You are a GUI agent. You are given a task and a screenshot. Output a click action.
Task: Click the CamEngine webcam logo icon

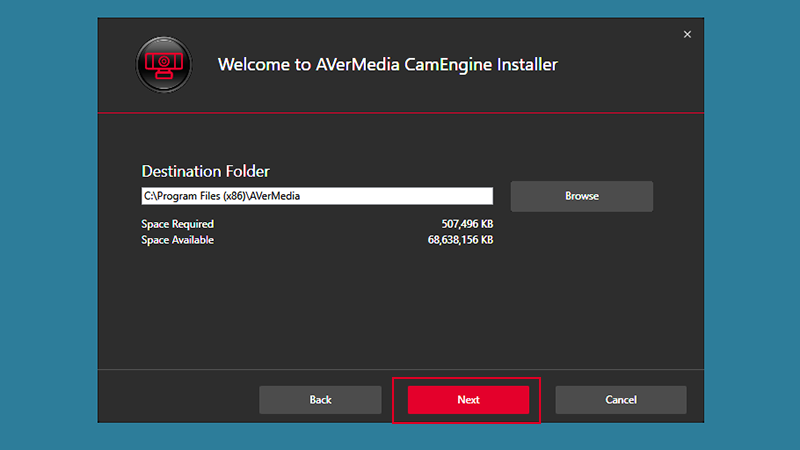tap(164, 65)
